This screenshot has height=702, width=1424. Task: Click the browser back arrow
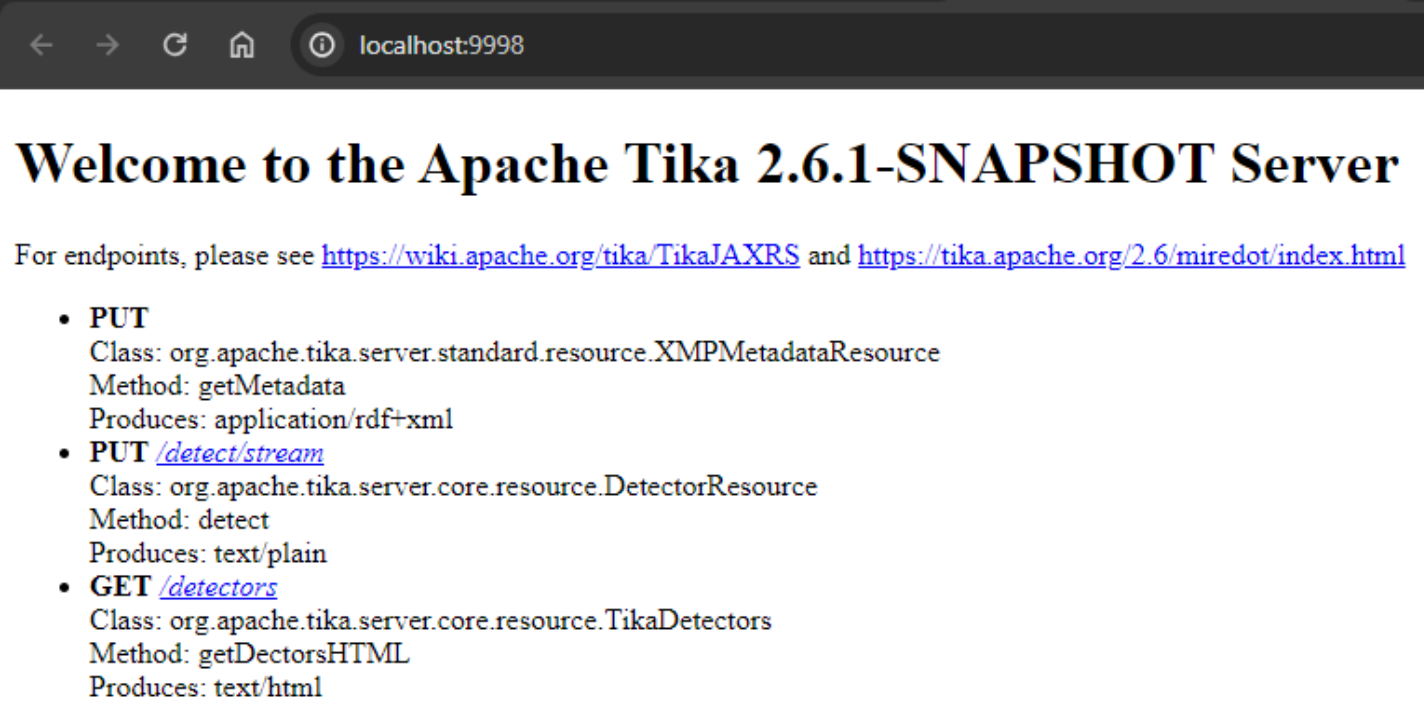[41, 45]
